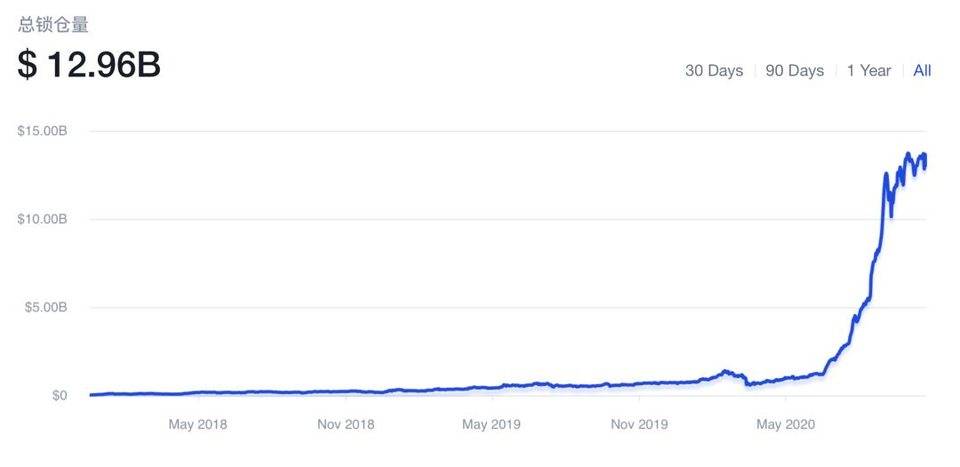The height and width of the screenshot is (467, 960).
Task: Show the 1 Year time range
Action: 868,70
